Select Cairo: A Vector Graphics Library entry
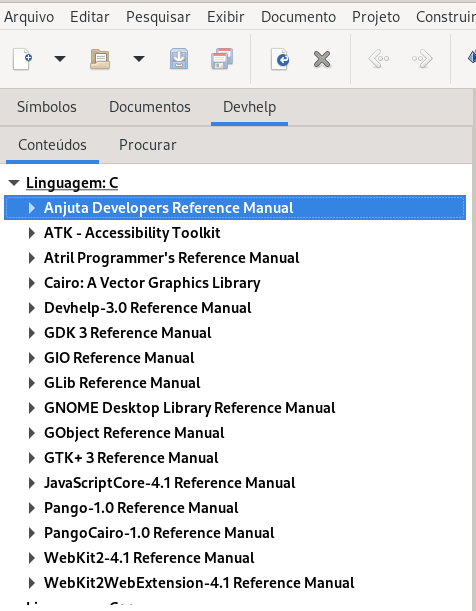The width and height of the screenshot is (476, 611). (152, 283)
